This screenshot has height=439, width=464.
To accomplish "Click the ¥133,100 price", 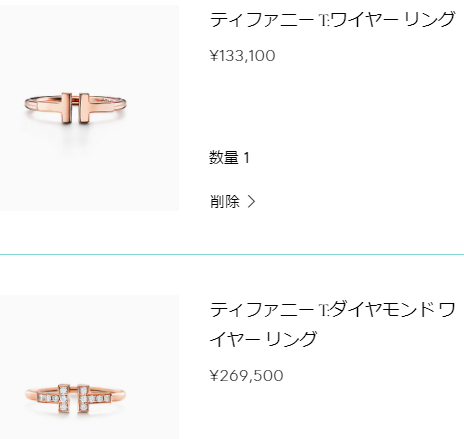I will 242,56.
